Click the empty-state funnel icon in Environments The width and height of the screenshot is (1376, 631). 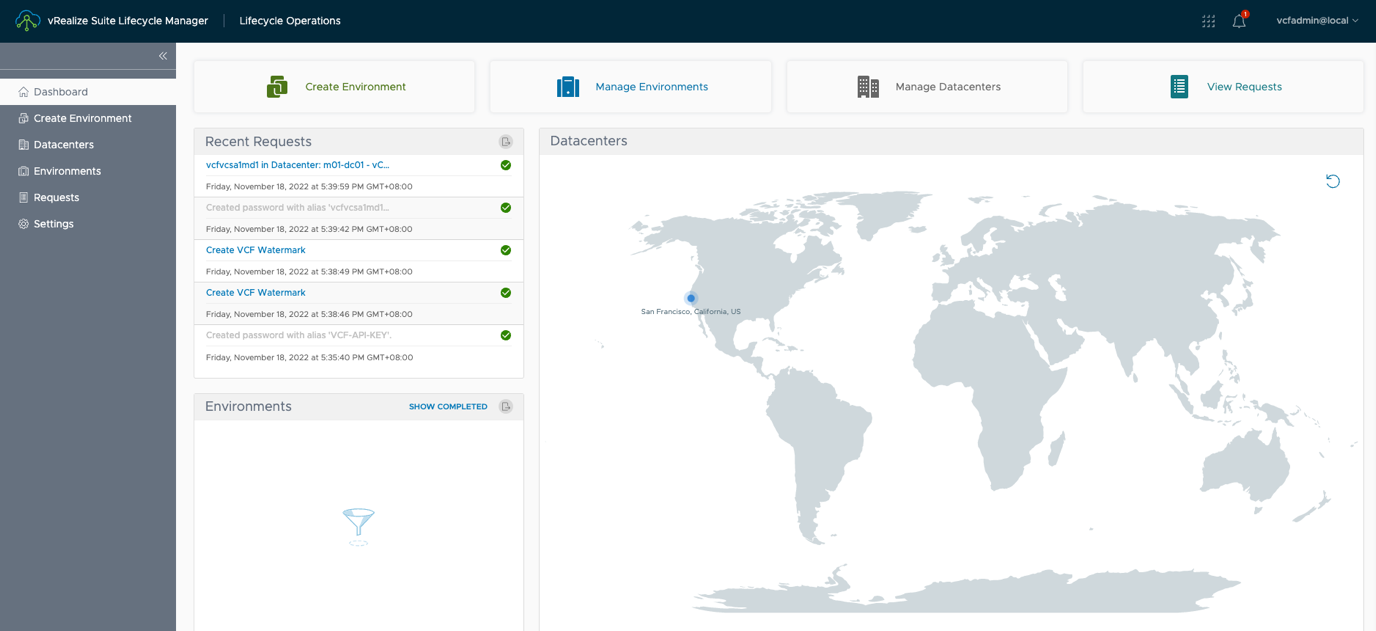pos(358,526)
